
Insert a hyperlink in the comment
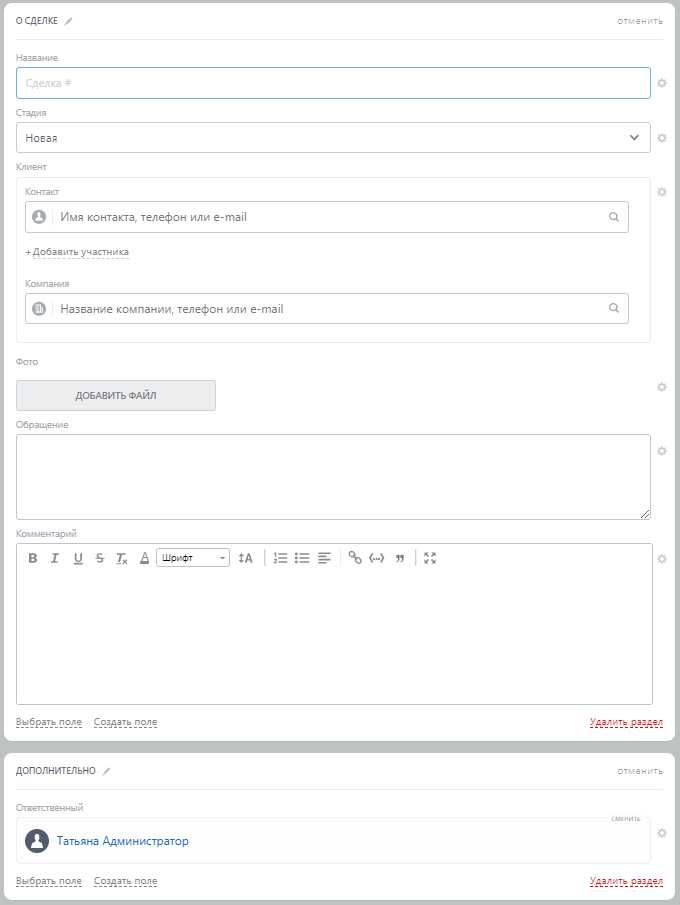point(355,558)
